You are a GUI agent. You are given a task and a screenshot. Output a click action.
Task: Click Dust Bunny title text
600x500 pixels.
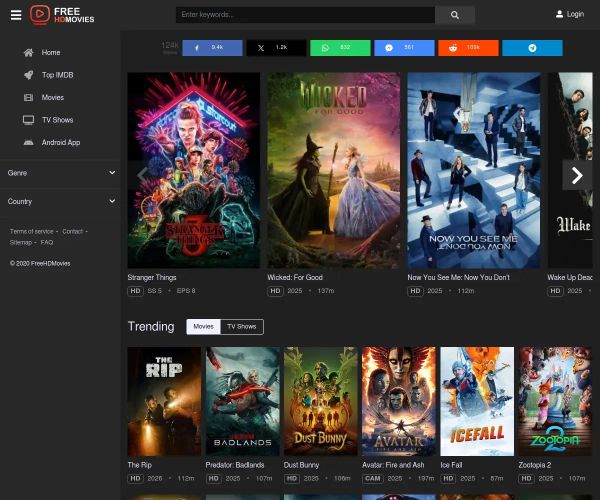pyautogui.click(x=302, y=465)
